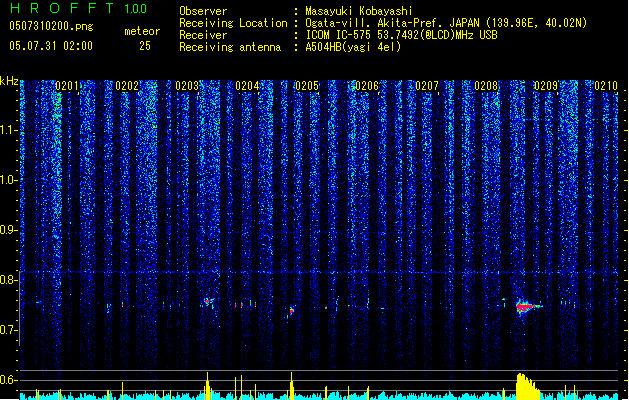
Task: Click the Observer field label
Action: pos(203,11)
